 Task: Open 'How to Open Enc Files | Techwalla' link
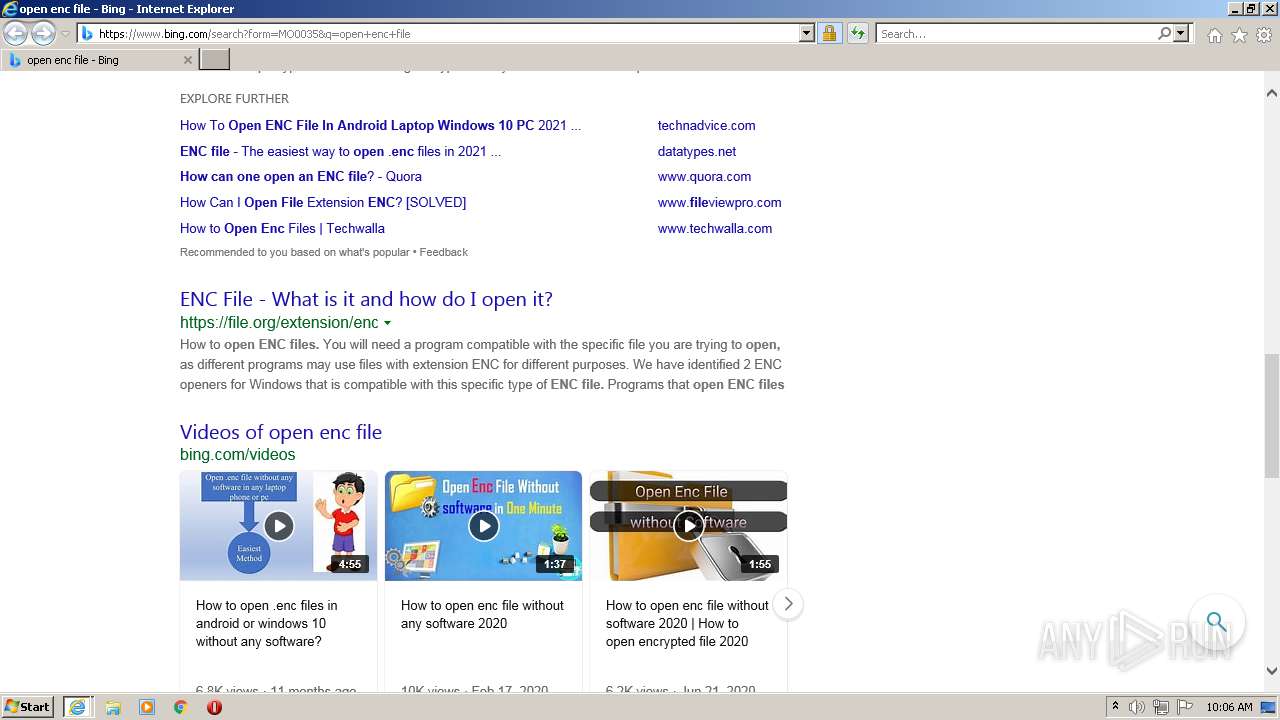pyautogui.click(x=282, y=229)
